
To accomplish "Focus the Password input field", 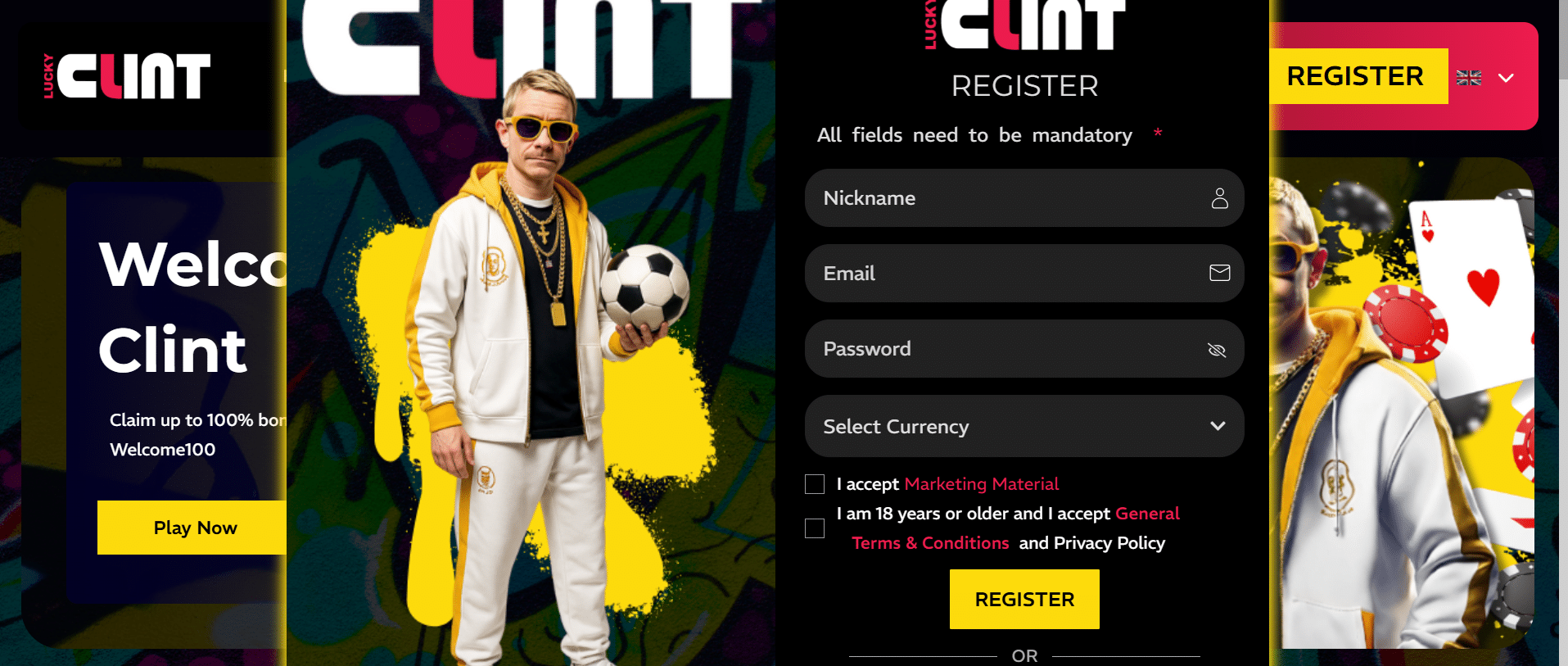I will (1024, 349).
